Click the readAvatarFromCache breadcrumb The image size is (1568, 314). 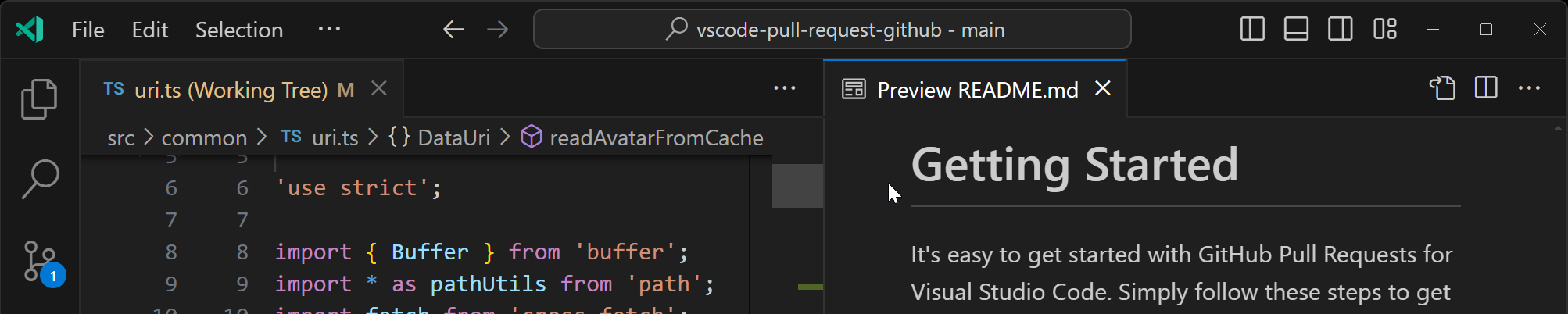click(656, 138)
